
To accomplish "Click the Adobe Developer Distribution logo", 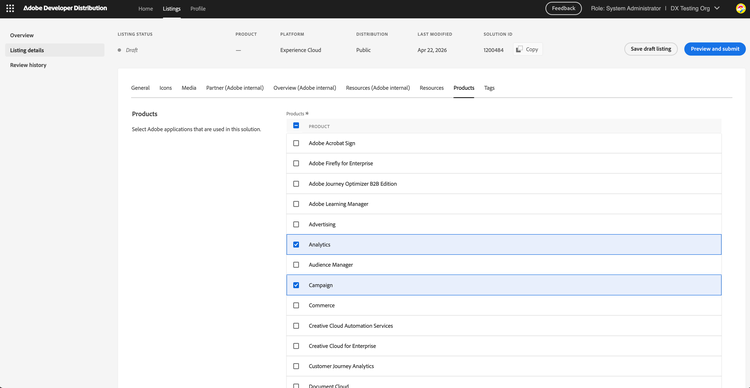I will pos(65,8).
